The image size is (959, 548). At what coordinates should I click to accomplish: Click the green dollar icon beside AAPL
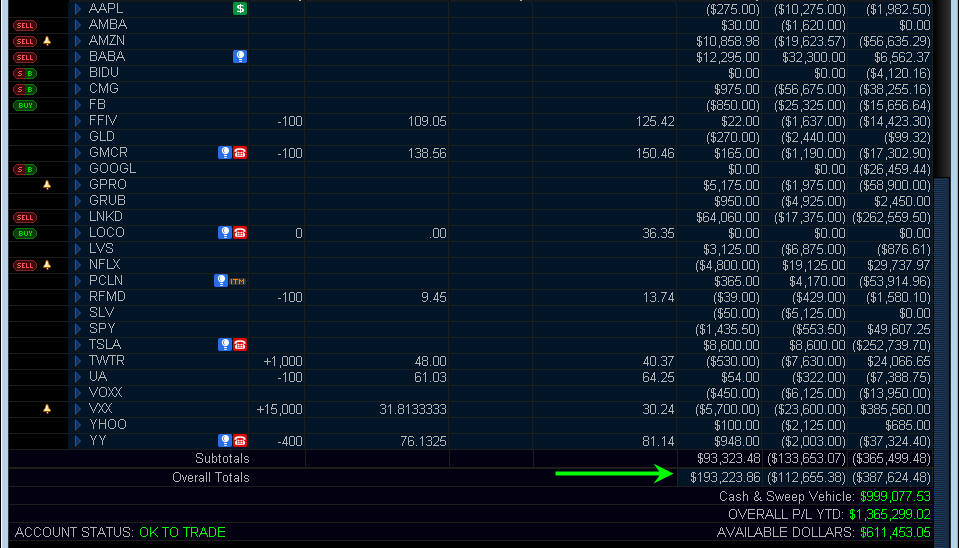click(x=240, y=9)
